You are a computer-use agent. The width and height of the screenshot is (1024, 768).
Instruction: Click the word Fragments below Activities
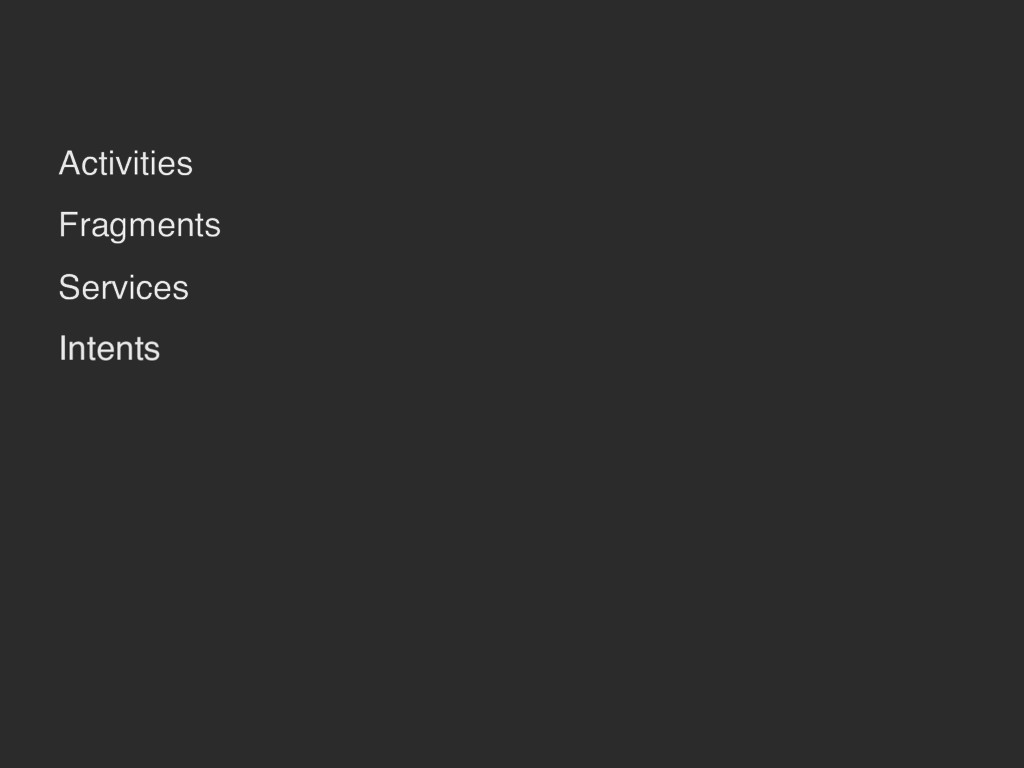coord(140,226)
